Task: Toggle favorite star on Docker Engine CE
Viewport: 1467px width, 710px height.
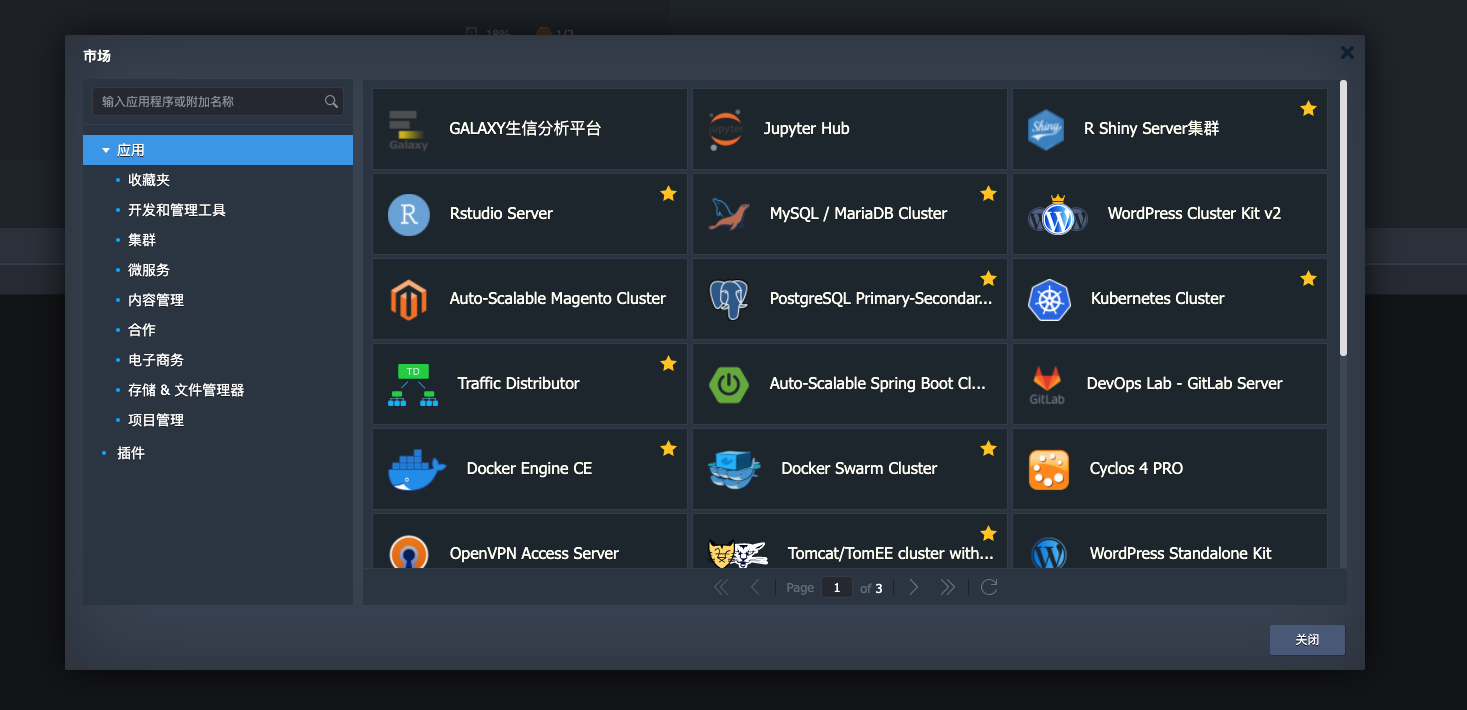Action: (668, 448)
